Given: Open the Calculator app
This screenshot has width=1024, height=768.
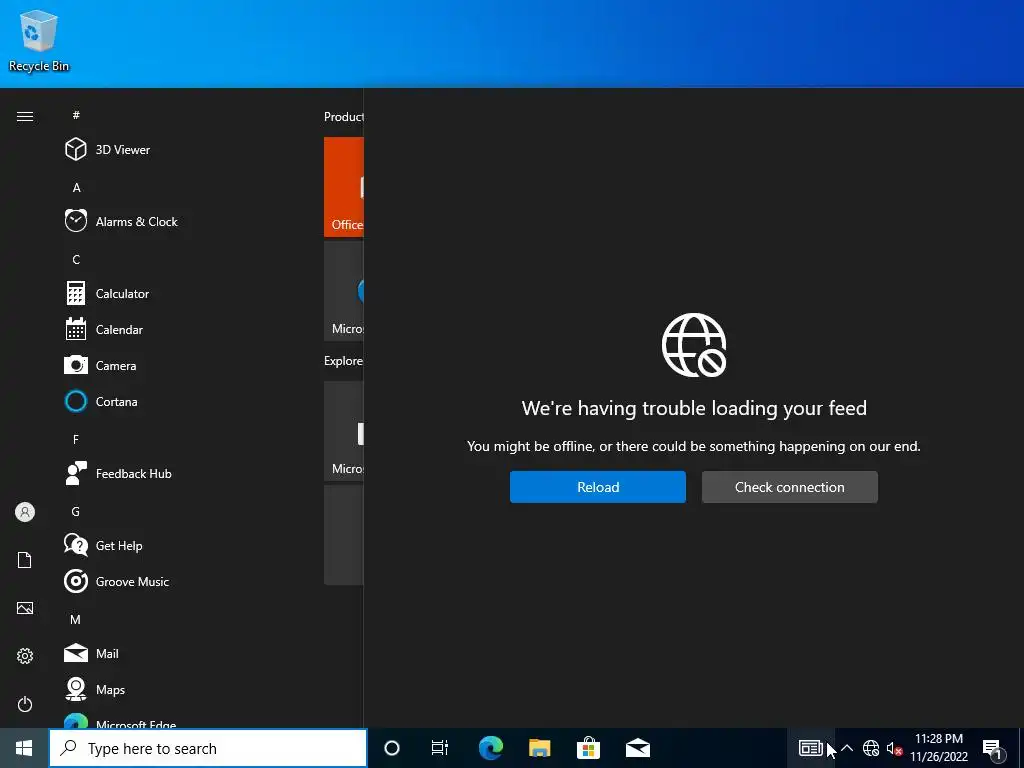Looking at the screenshot, I should pyautogui.click(x=106, y=293).
